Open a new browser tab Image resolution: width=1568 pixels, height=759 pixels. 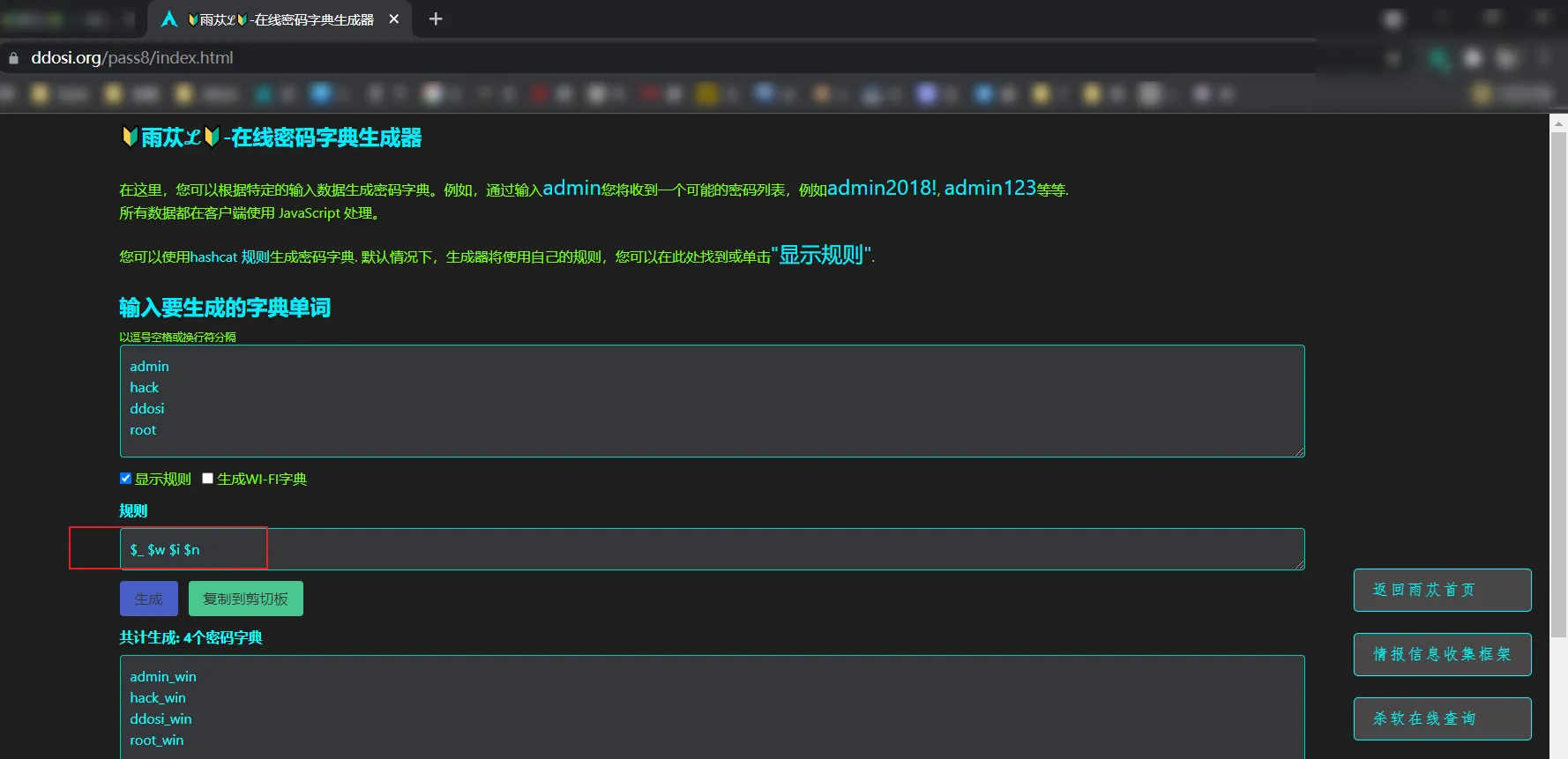436,19
